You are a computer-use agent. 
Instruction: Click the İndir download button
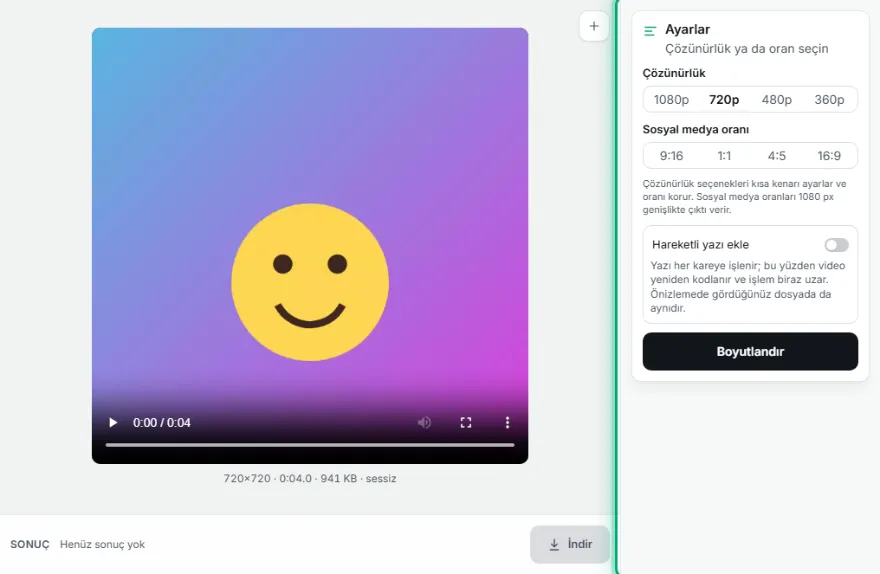point(570,544)
